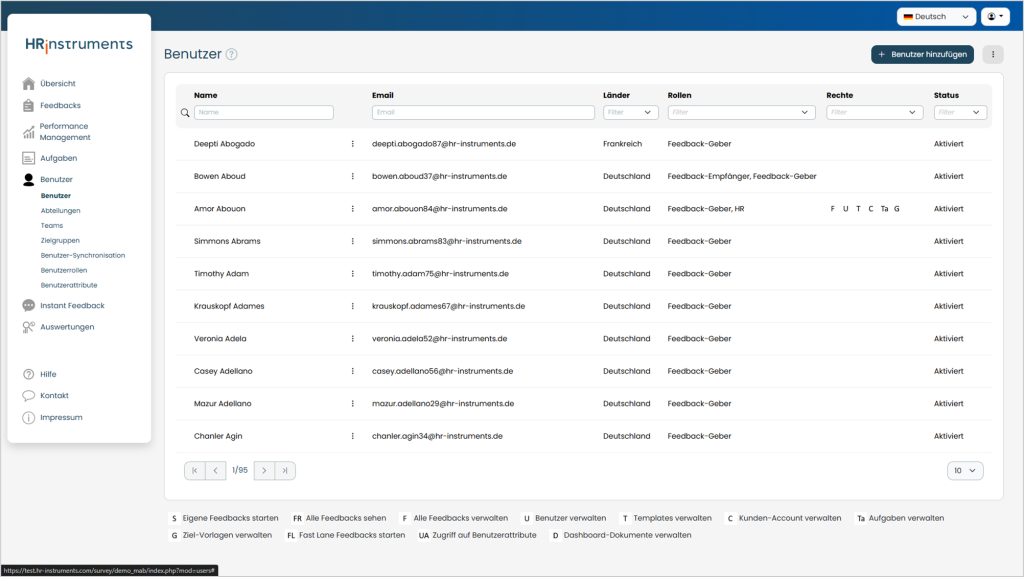
Task: Open Benutzer-Synchronisation in the sidebar
Action: pyautogui.click(x=83, y=256)
